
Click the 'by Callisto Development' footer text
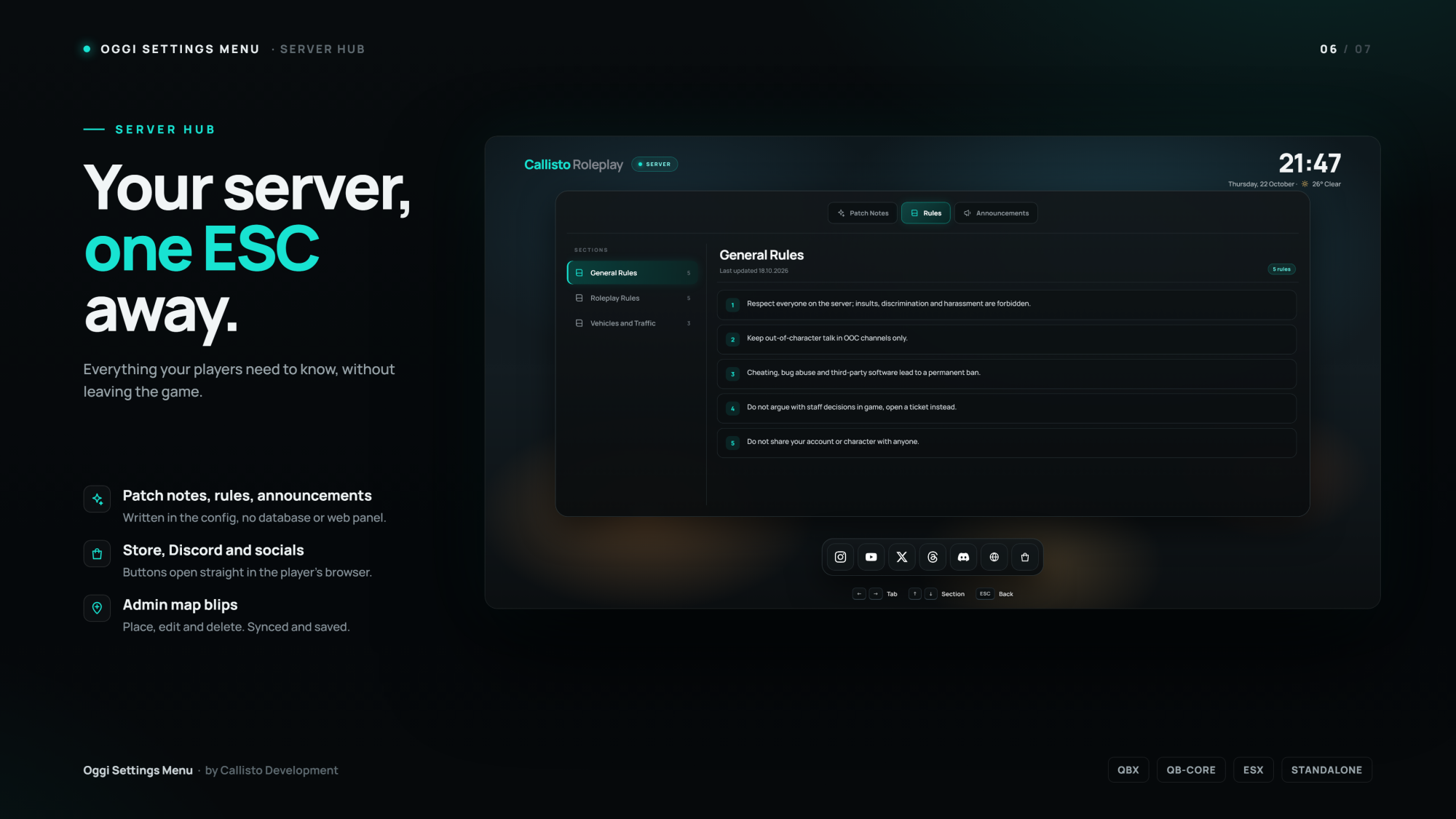click(x=272, y=770)
